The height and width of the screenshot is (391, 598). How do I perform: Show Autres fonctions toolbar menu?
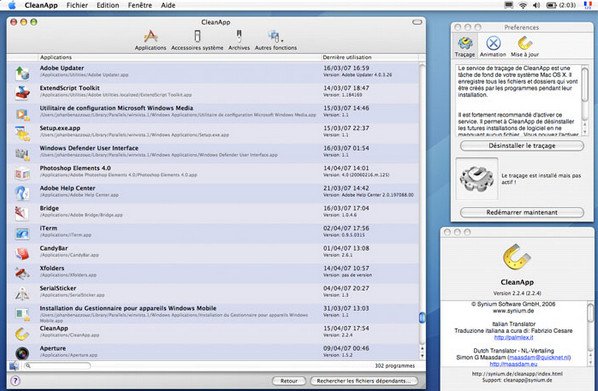tap(275, 40)
